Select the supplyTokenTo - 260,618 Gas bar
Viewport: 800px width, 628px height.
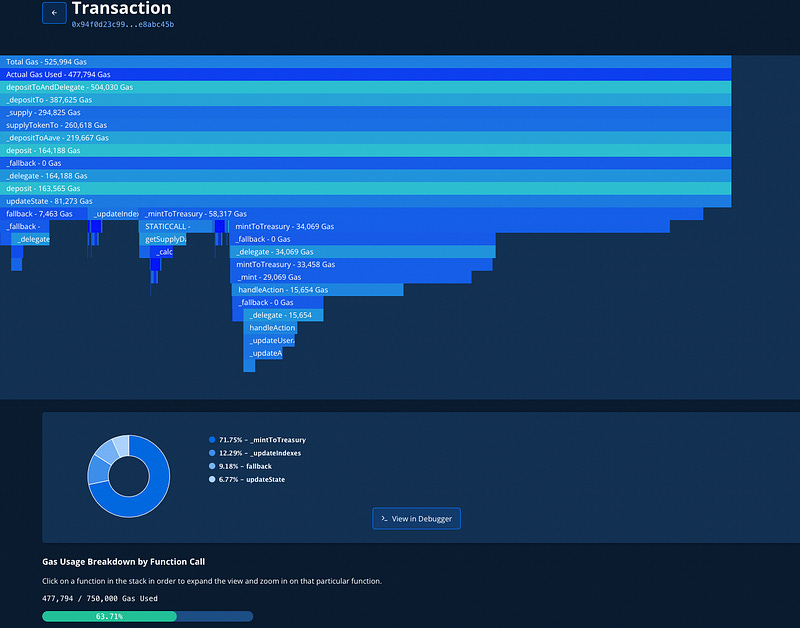tap(365, 125)
